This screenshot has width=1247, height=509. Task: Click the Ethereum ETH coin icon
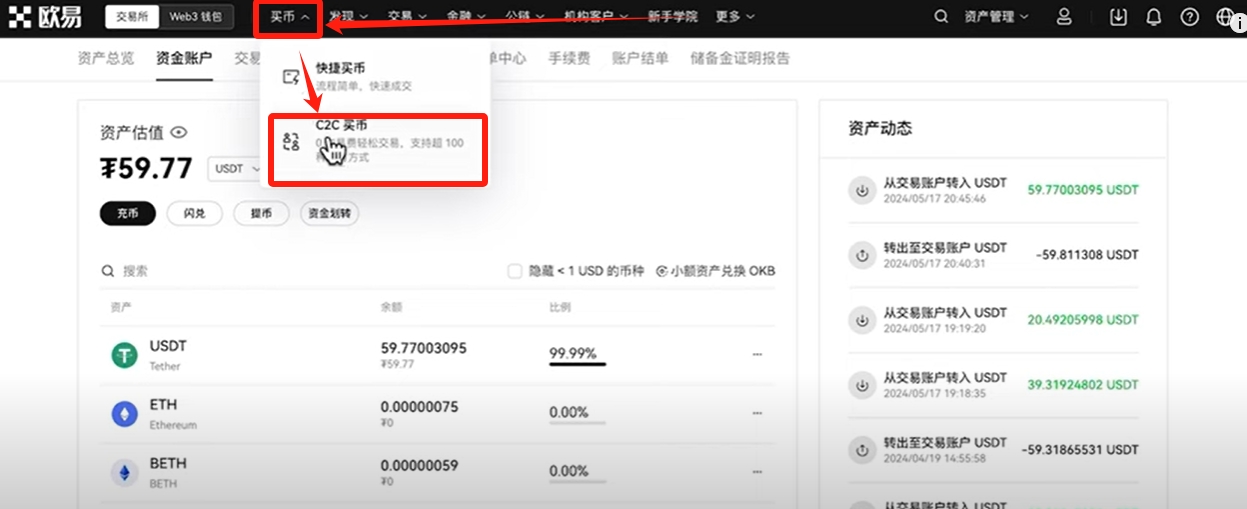[124, 414]
